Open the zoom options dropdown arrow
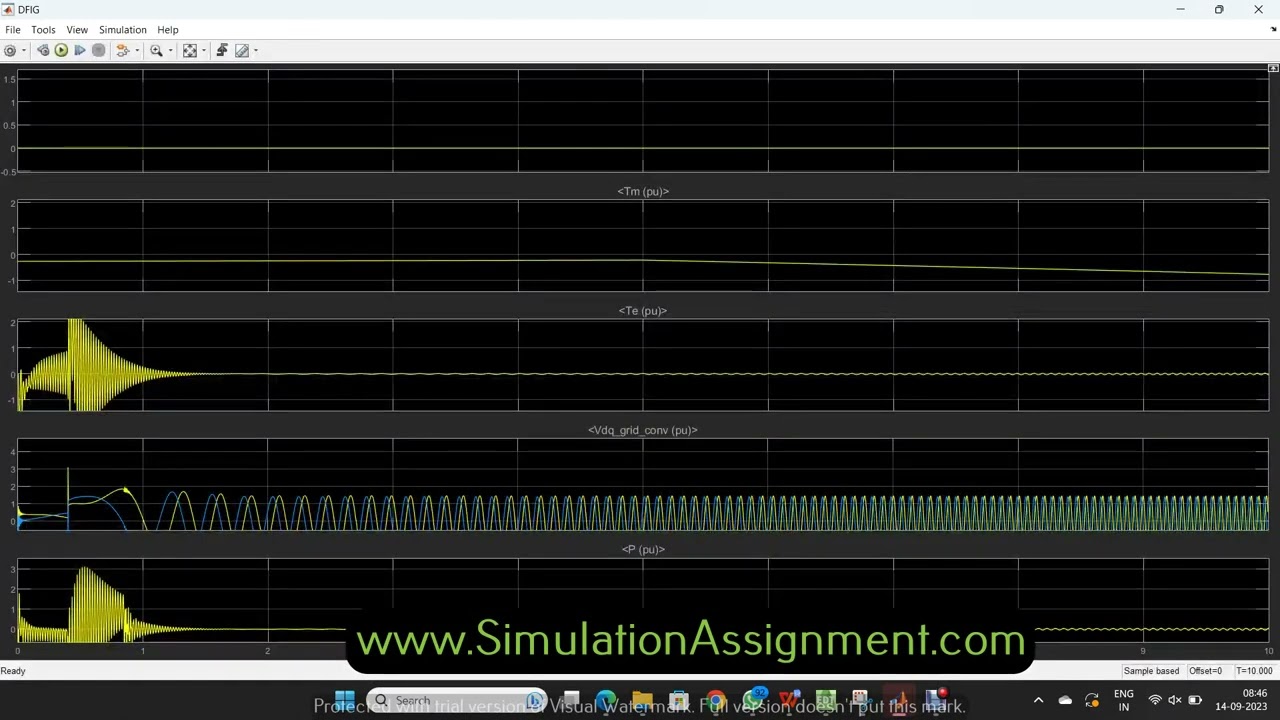1280x720 pixels. click(x=170, y=50)
